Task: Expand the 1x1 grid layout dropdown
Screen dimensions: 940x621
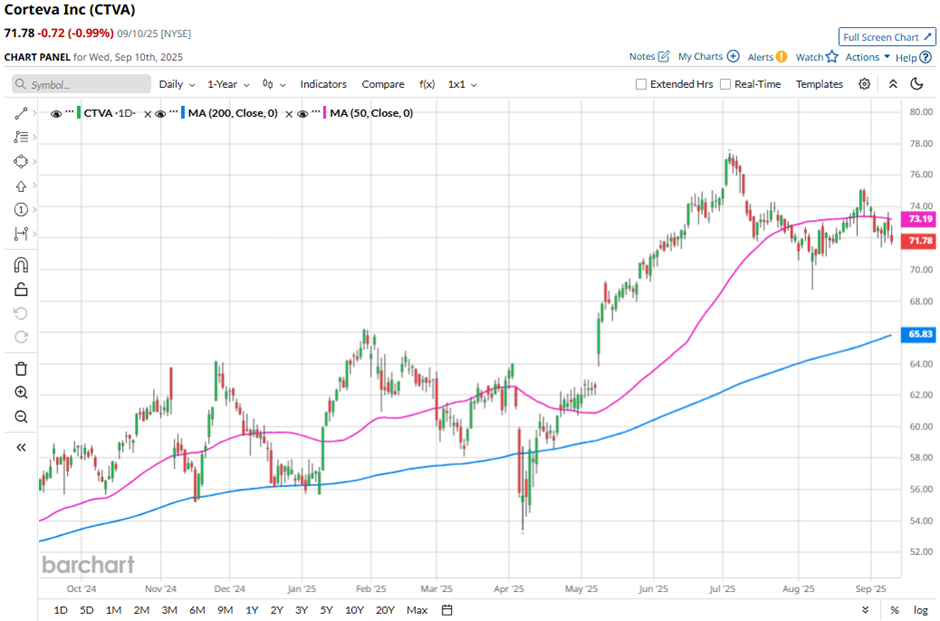Action: tap(462, 85)
